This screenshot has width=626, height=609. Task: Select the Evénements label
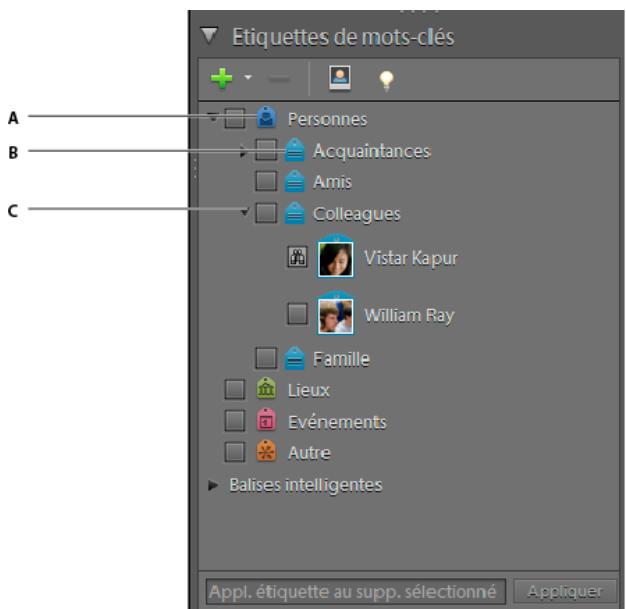337,422
